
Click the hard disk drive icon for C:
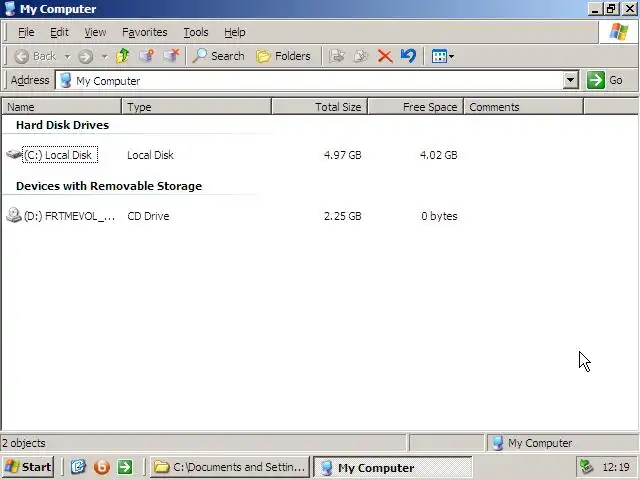pyautogui.click(x=13, y=155)
